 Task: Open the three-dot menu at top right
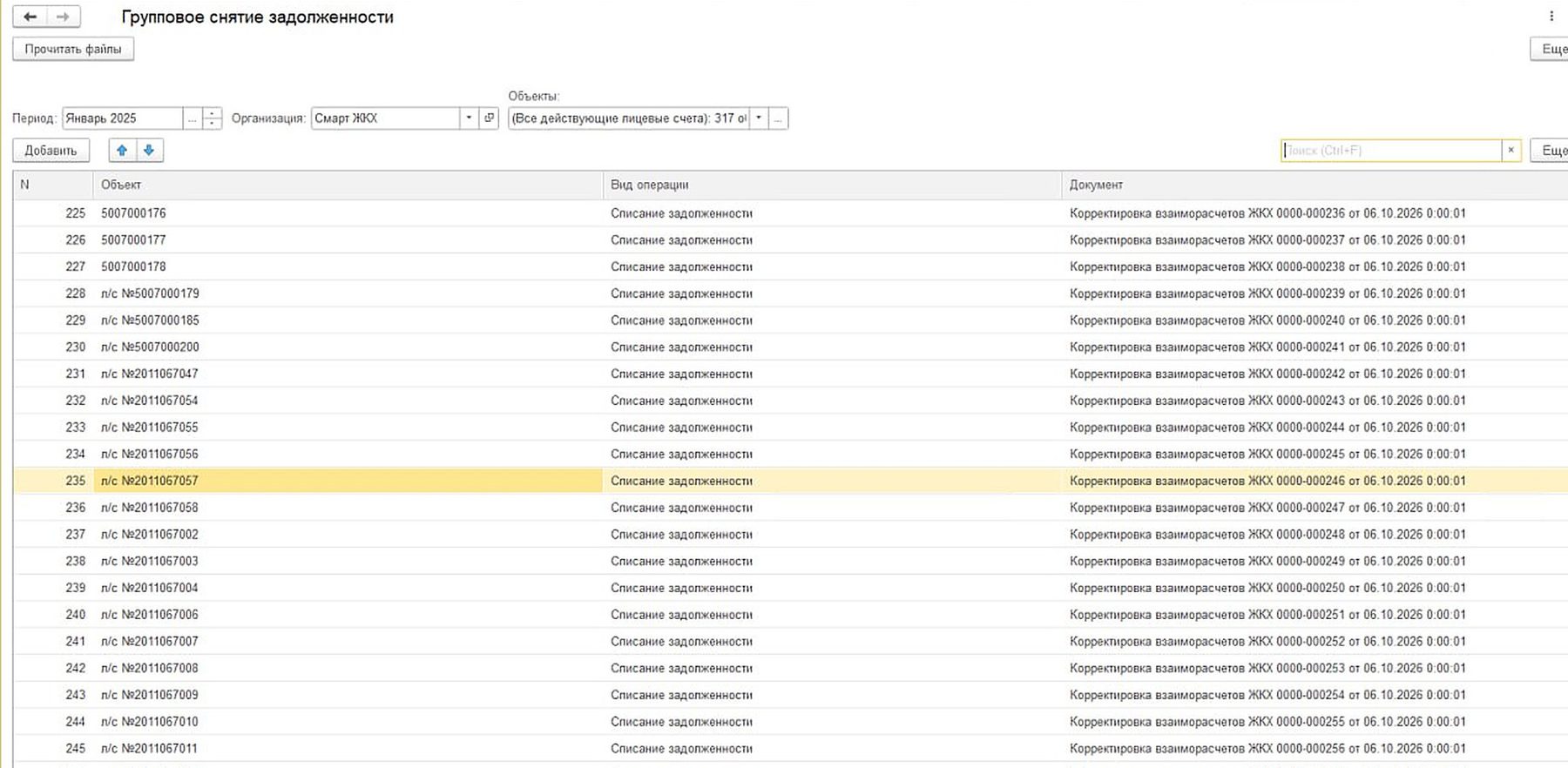tap(1551, 16)
